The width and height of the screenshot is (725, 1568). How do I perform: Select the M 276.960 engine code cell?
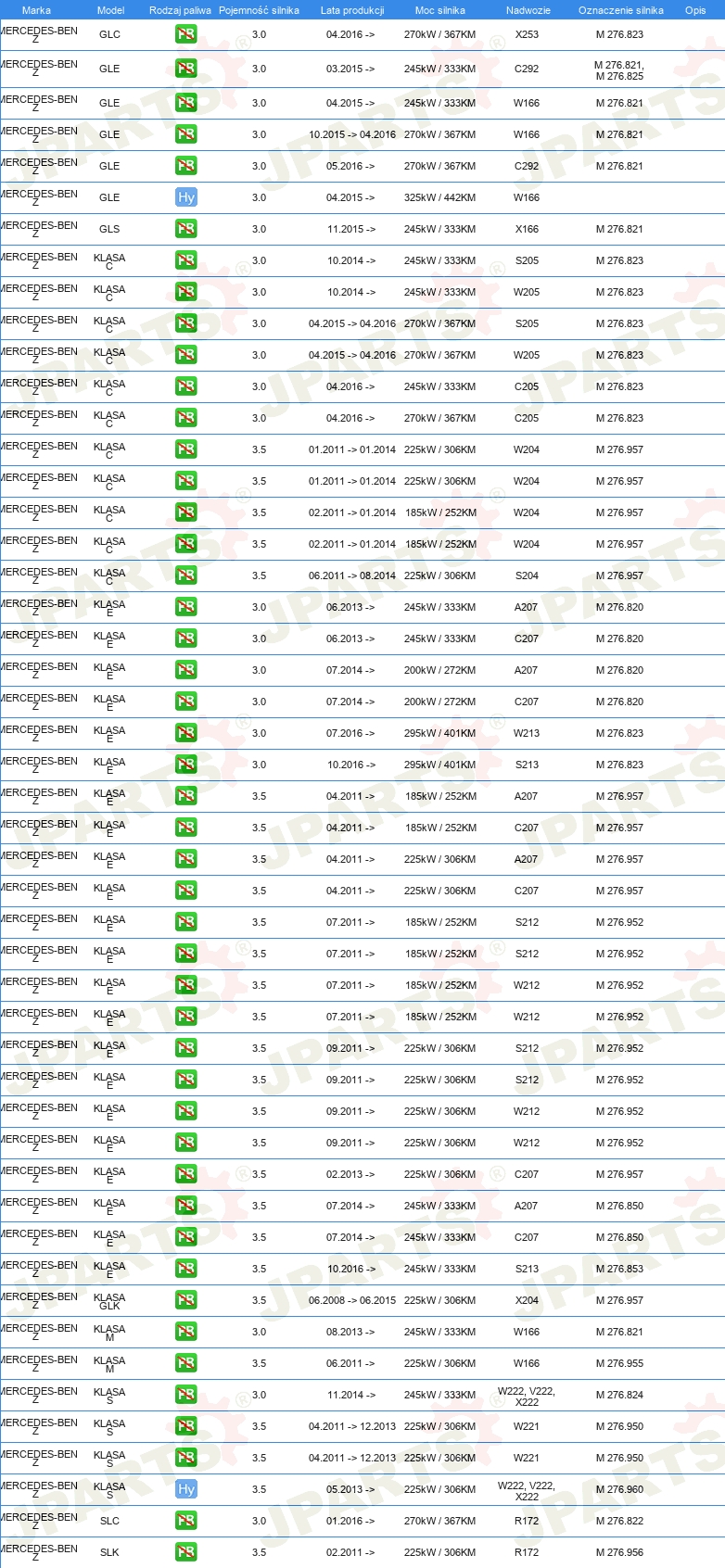(619, 1489)
